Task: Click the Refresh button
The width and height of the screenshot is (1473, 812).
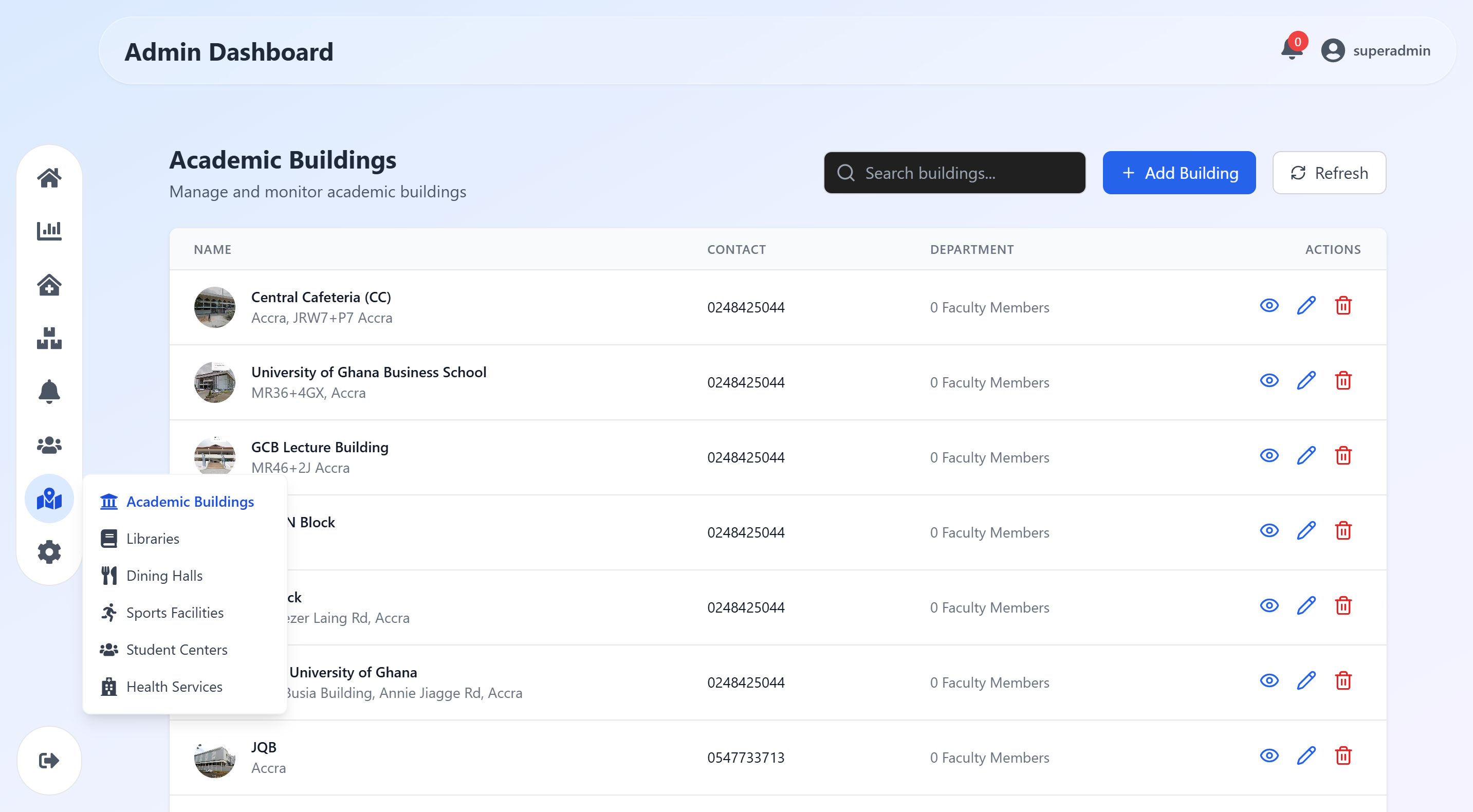Action: click(1329, 173)
